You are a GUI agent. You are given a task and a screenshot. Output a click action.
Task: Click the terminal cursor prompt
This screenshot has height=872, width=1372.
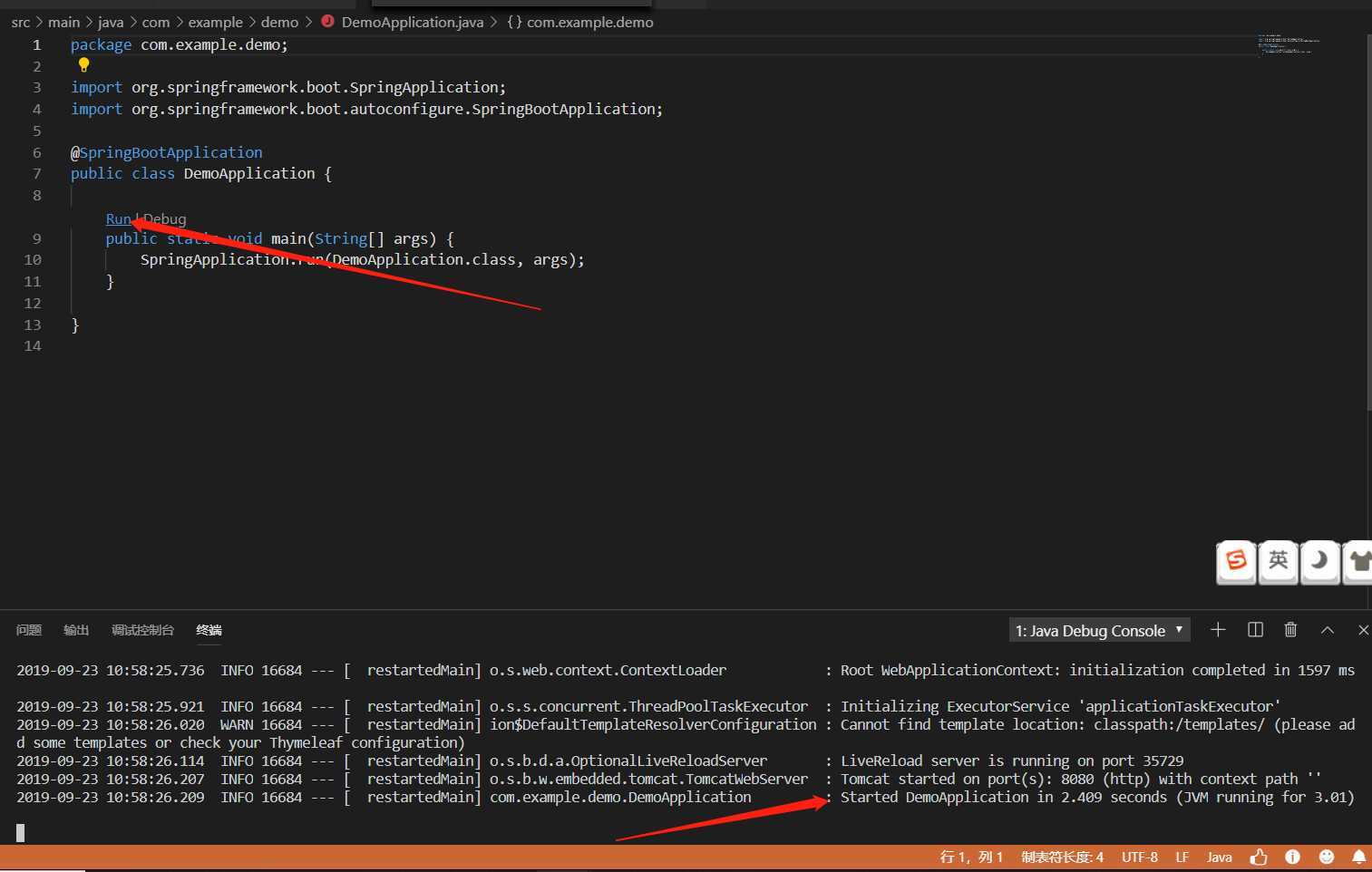pos(20,833)
